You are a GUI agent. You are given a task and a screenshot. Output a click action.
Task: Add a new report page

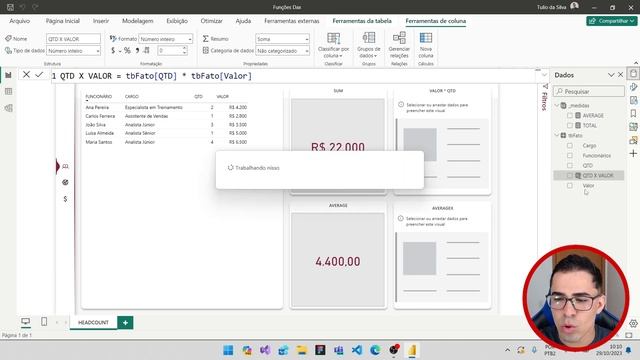pyautogui.click(x=125, y=322)
